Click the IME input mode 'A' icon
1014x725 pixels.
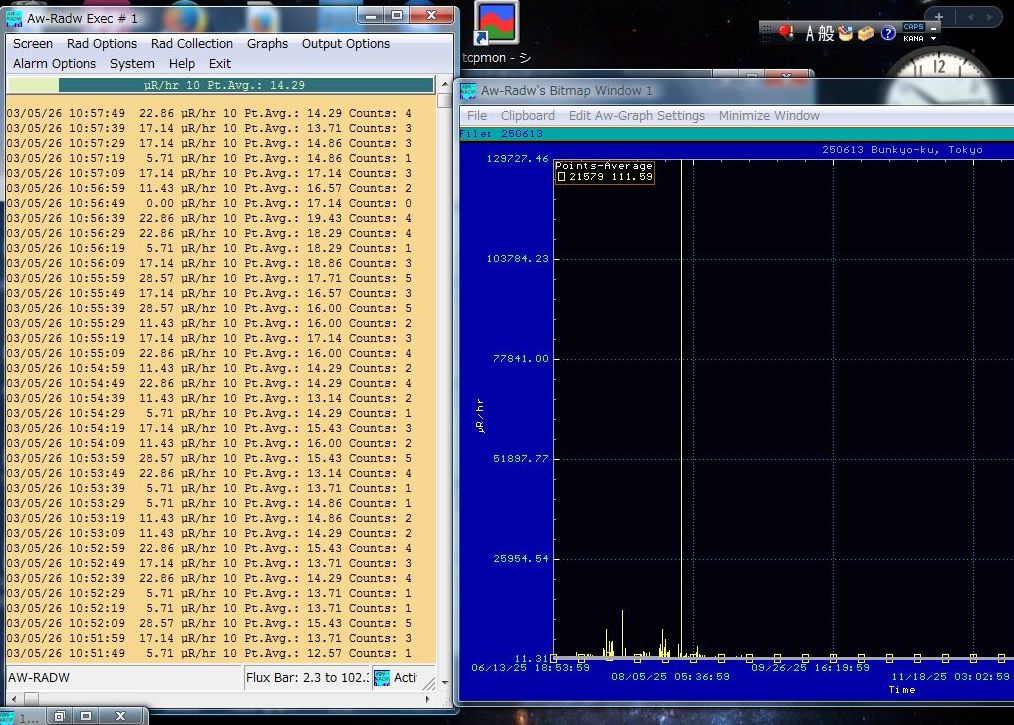pos(812,33)
